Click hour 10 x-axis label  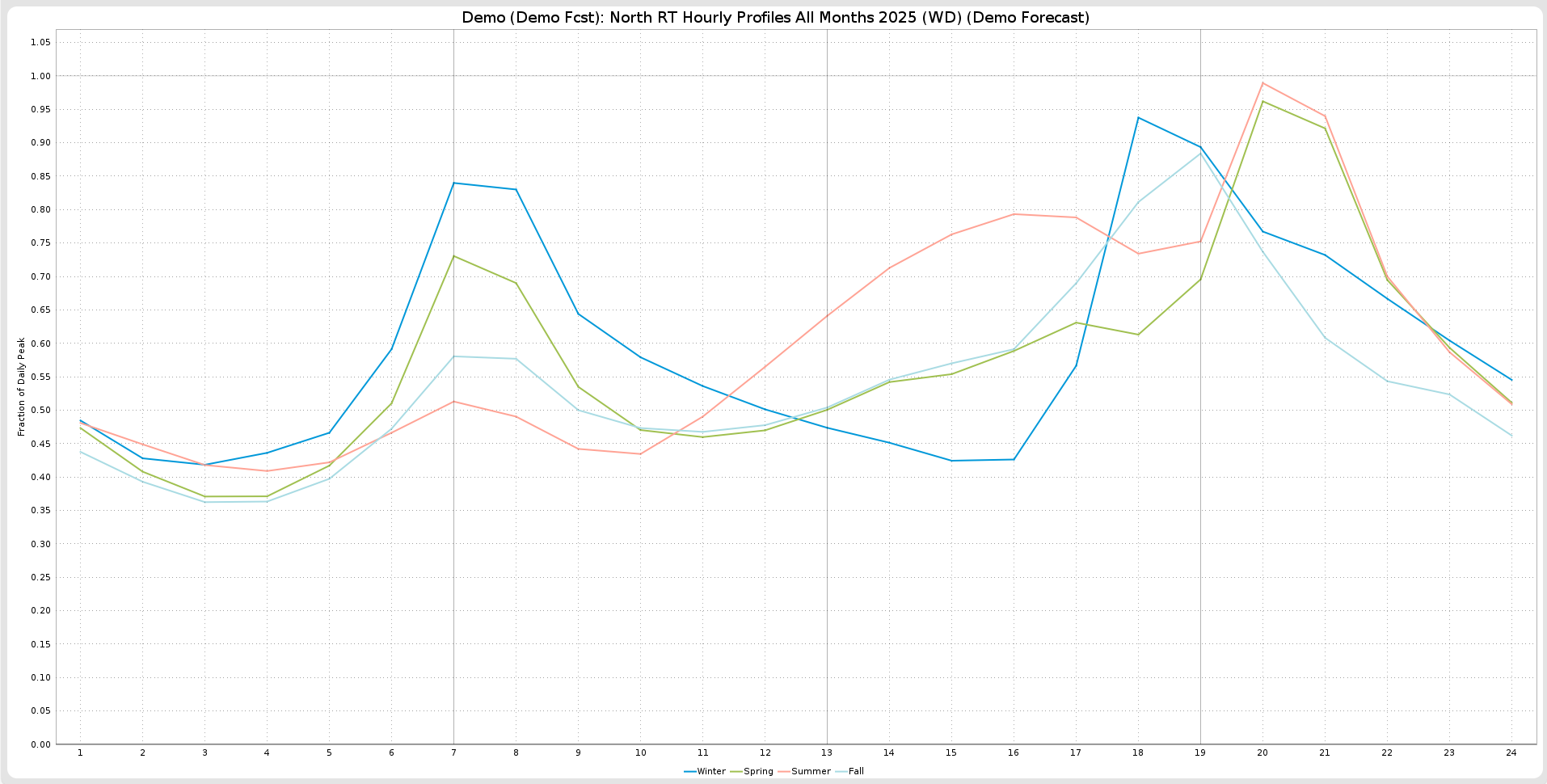[640, 752]
